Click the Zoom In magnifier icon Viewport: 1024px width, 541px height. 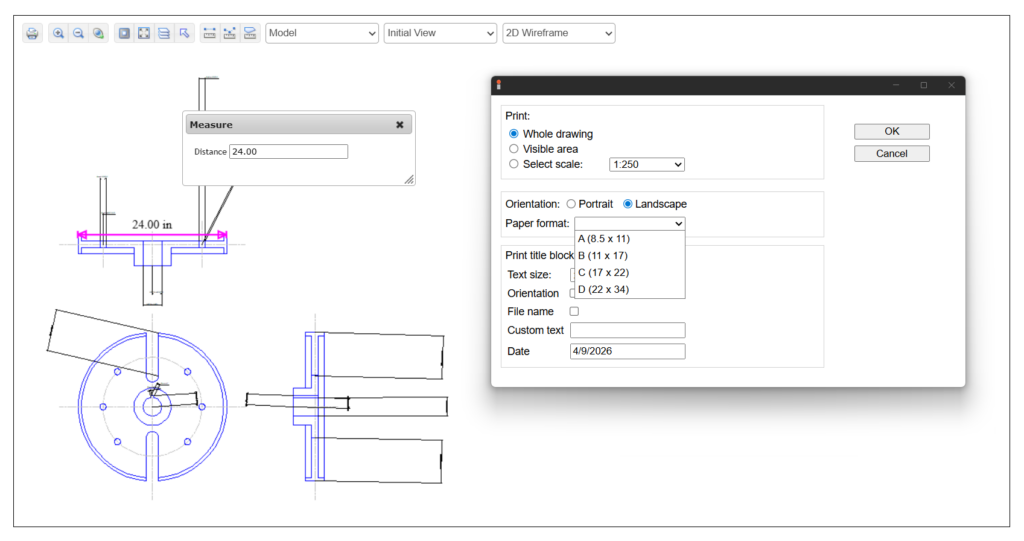[58, 33]
